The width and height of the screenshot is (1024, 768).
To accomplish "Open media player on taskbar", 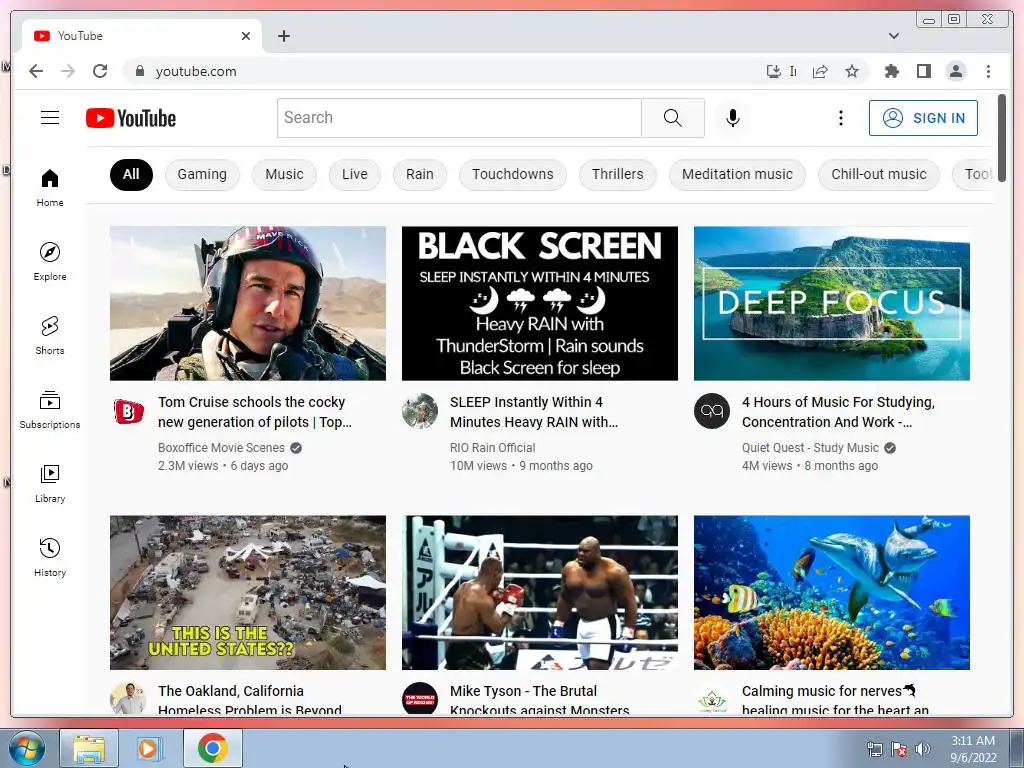I will pos(150,748).
